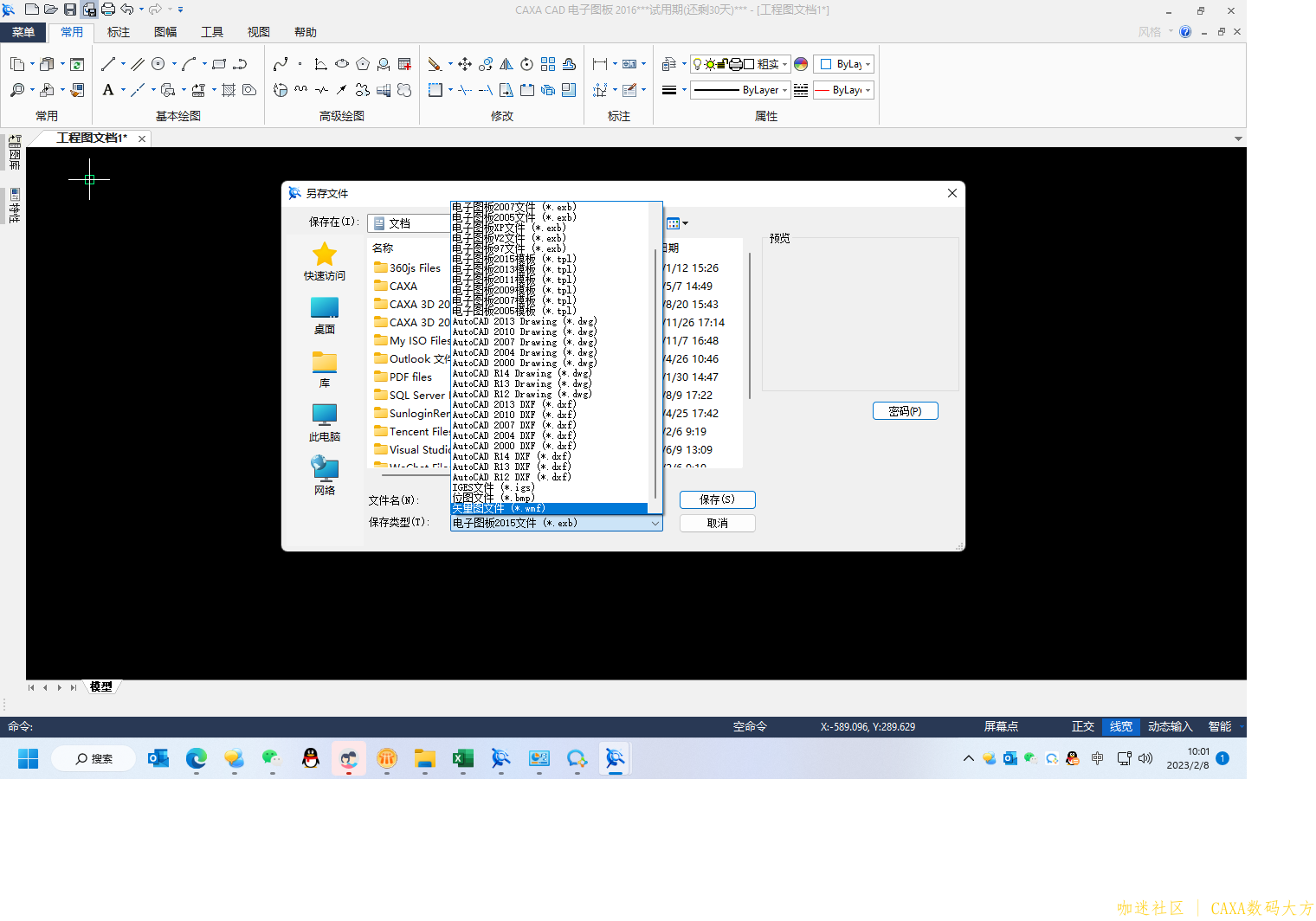Screen dimensions: 1316x921
Task: Open Excel from the taskbar
Action: (463, 759)
